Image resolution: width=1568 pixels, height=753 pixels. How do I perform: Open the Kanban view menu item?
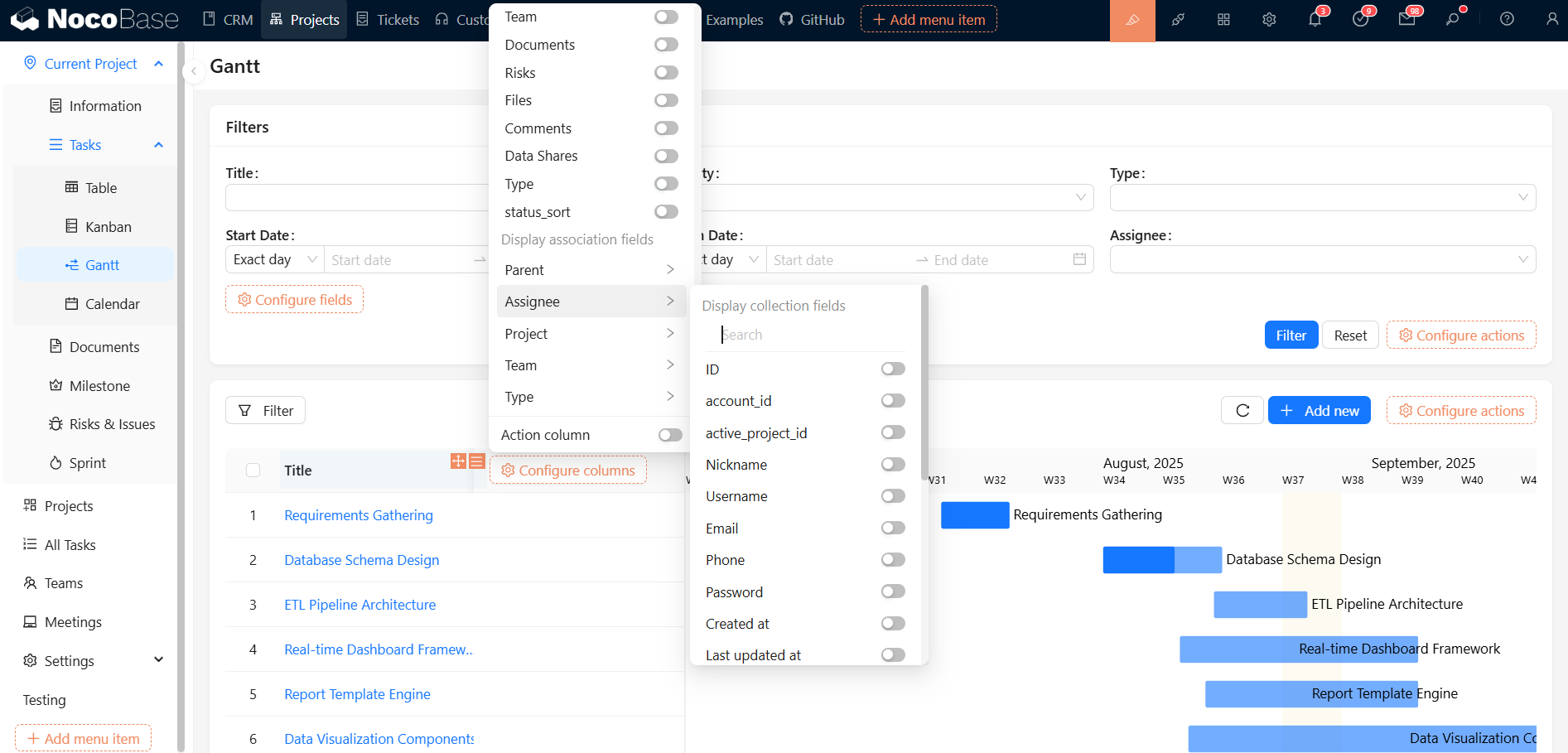108,227
